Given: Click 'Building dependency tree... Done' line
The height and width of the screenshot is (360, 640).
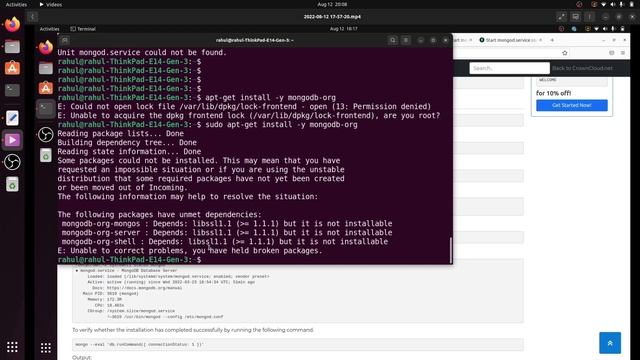Looking at the screenshot, I should [x=127, y=142].
